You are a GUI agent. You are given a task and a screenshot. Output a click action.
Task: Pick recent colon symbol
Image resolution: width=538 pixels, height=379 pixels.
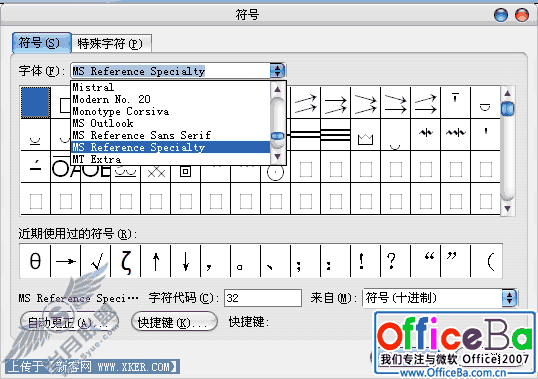[x=336, y=261]
